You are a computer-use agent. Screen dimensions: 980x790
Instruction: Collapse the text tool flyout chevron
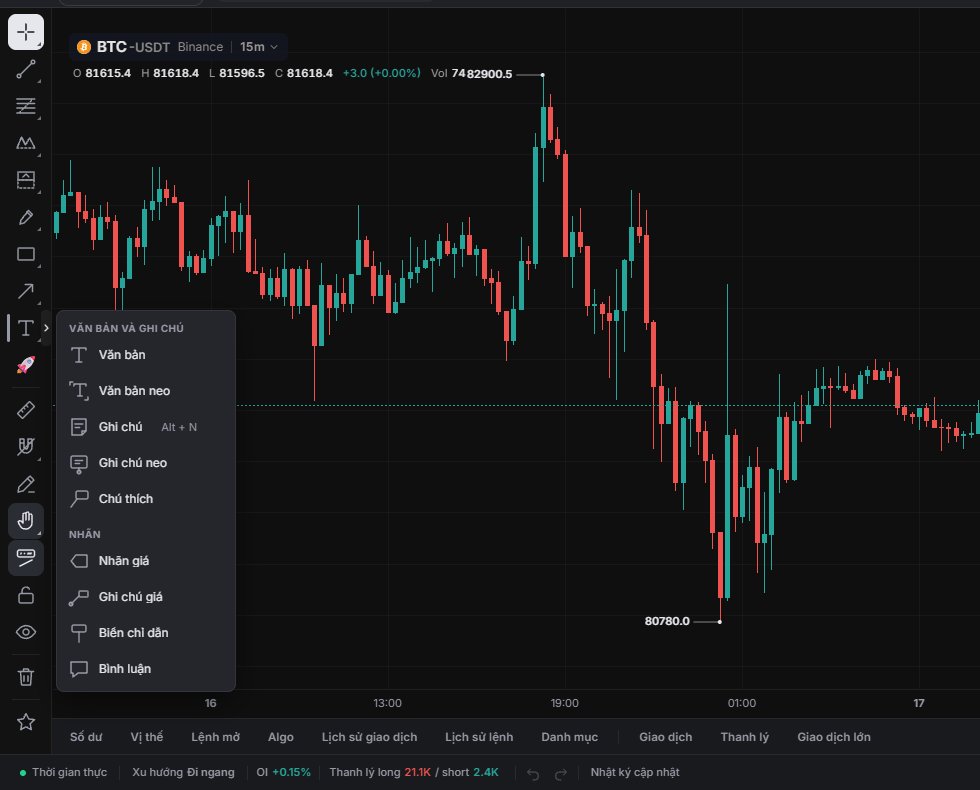(46, 328)
